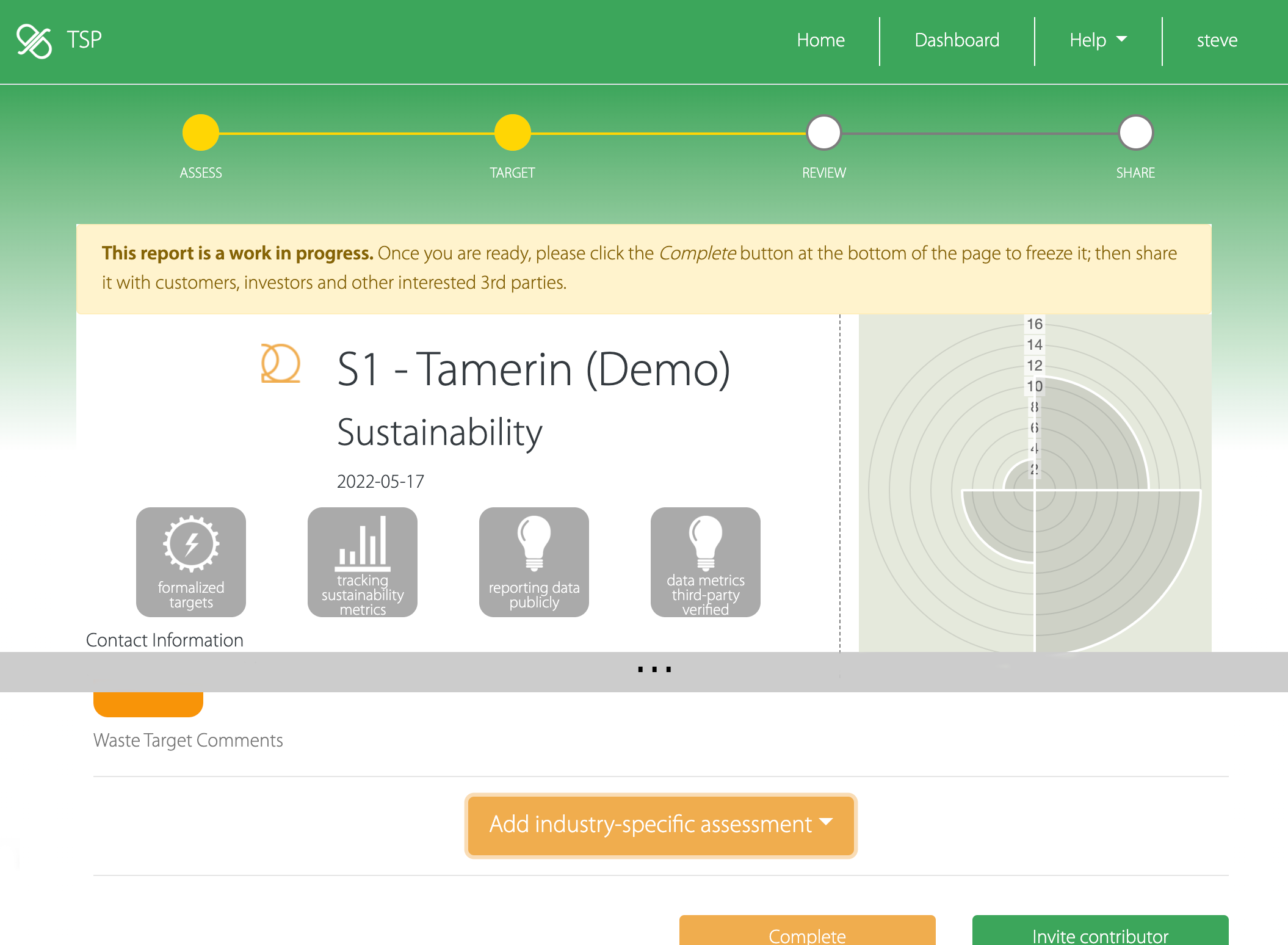Open Add industry-specific assessment dropdown
This screenshot has height=945, width=1288.
pyautogui.click(x=660, y=825)
